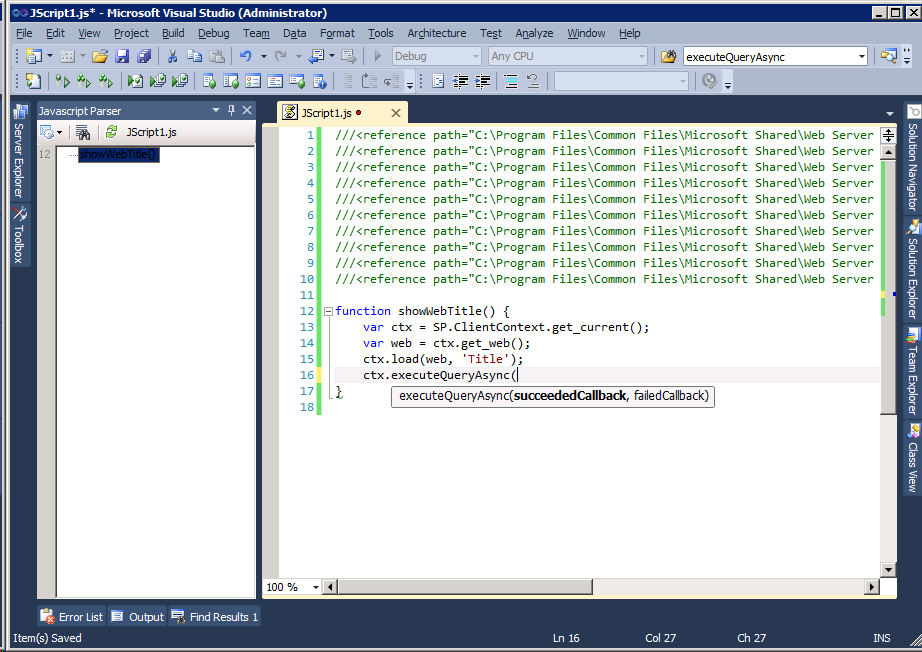Close the Javascript Parser panel
Viewport: 922px width, 652px height.
pyautogui.click(x=248, y=111)
